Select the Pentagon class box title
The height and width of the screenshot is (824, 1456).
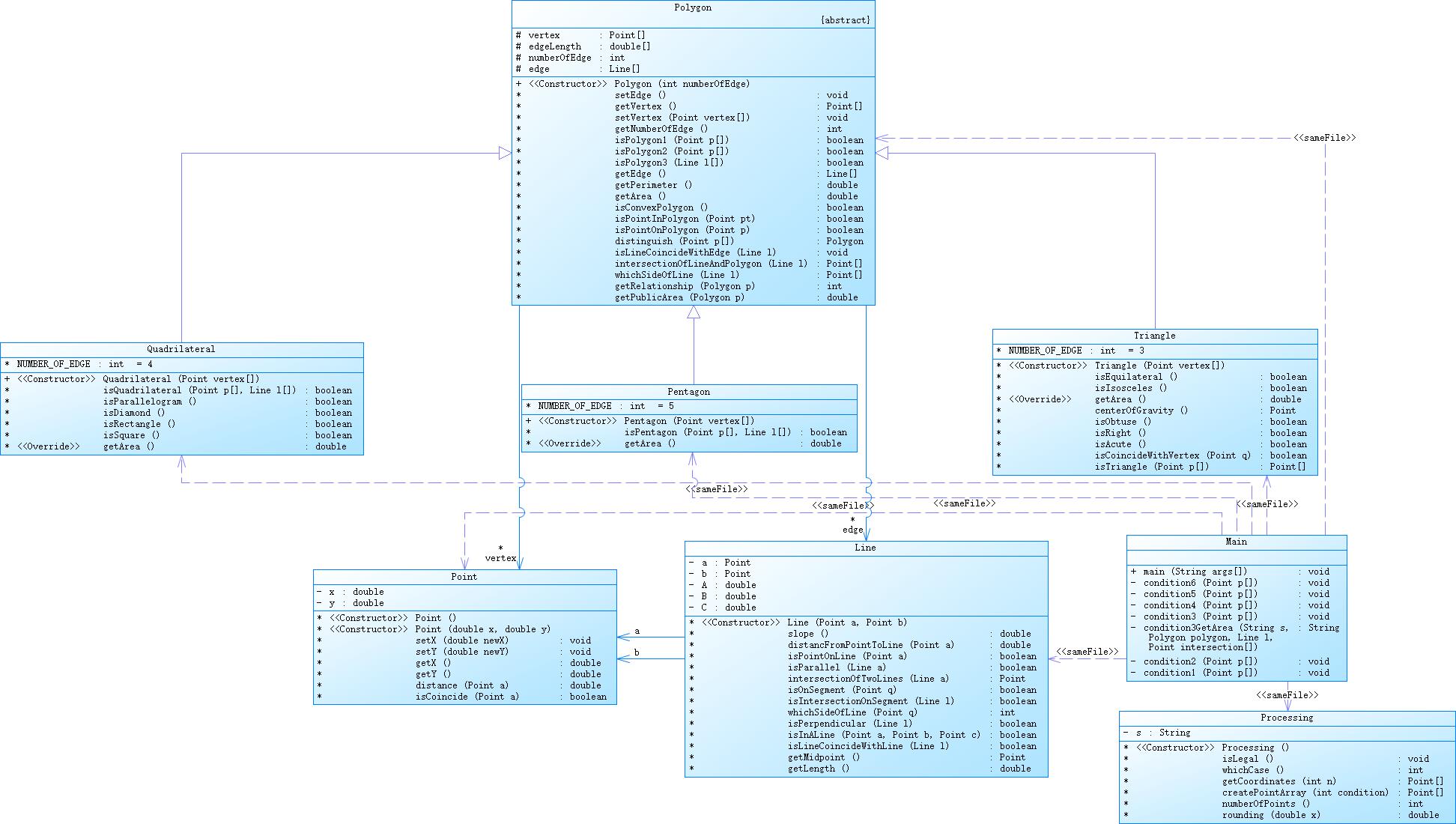click(x=688, y=392)
